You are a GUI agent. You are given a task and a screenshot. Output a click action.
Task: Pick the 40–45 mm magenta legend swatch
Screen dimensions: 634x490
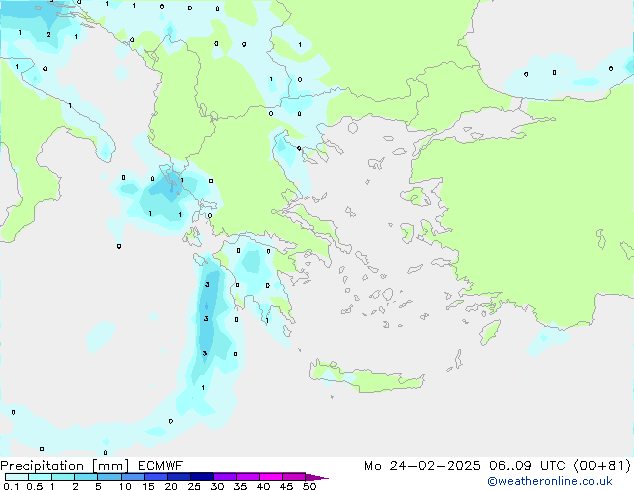[271, 477]
